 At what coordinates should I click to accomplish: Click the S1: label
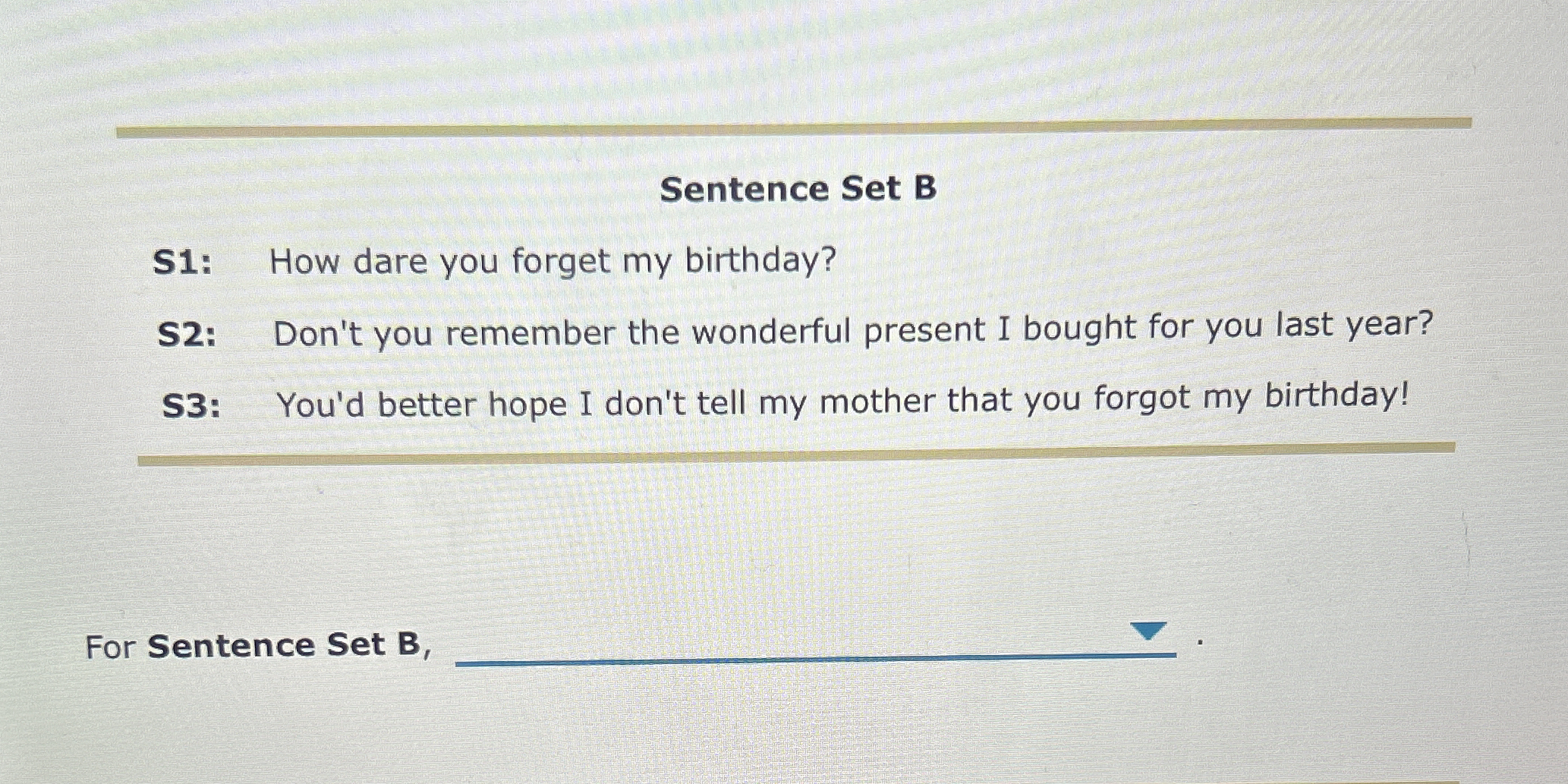click(x=183, y=263)
